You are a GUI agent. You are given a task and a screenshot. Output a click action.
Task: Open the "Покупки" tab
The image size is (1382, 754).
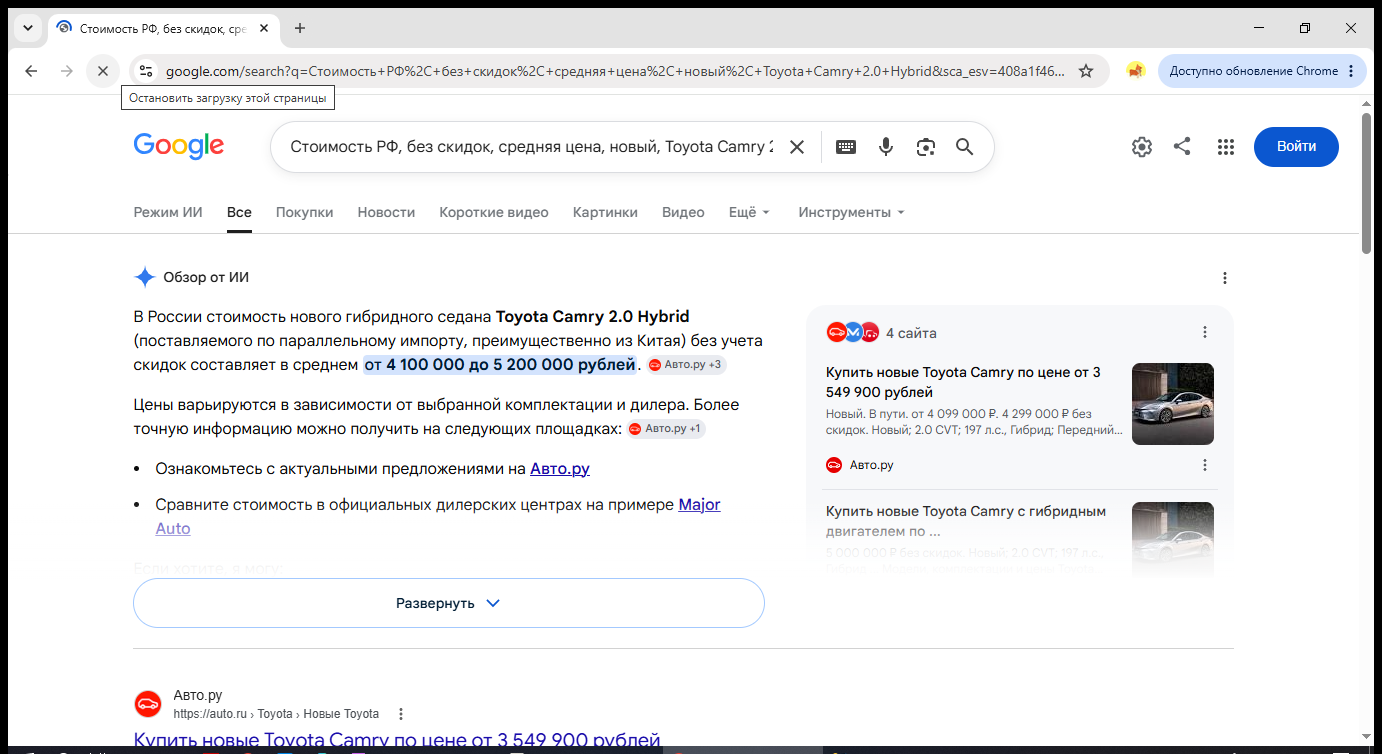pos(305,212)
